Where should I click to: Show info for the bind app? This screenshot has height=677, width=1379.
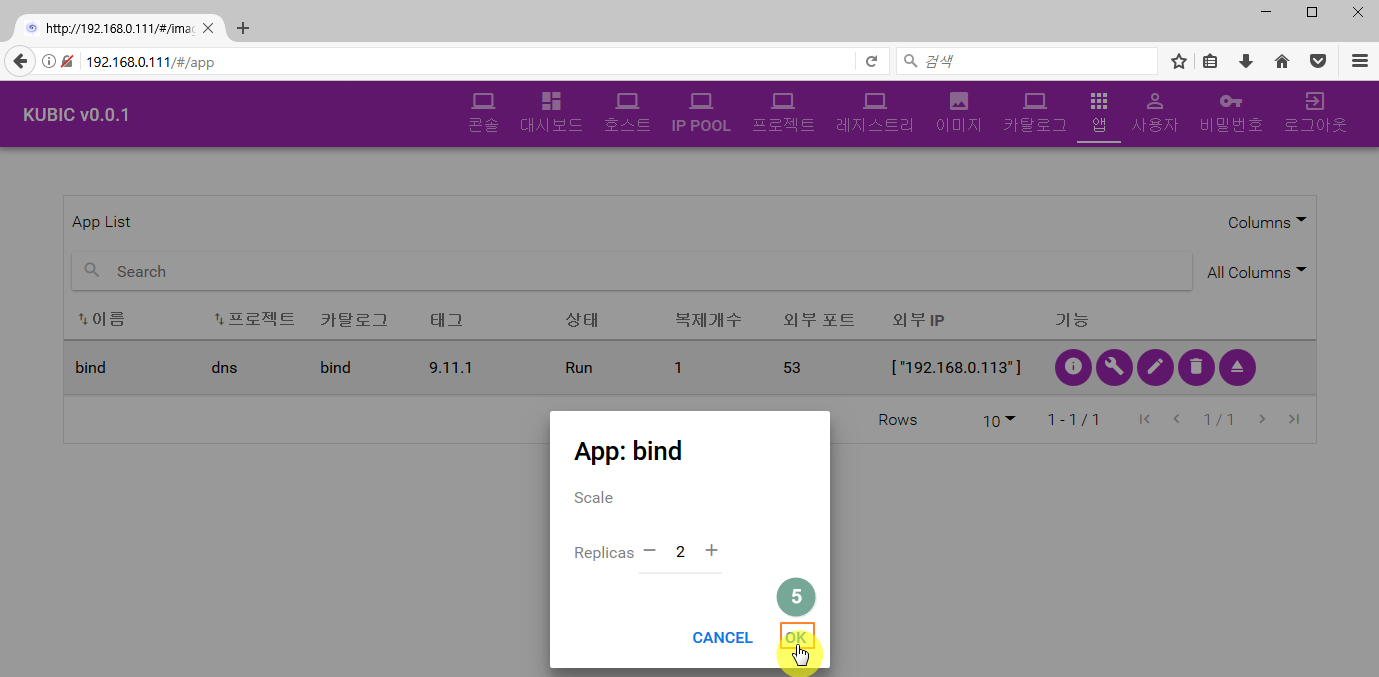tap(1073, 367)
